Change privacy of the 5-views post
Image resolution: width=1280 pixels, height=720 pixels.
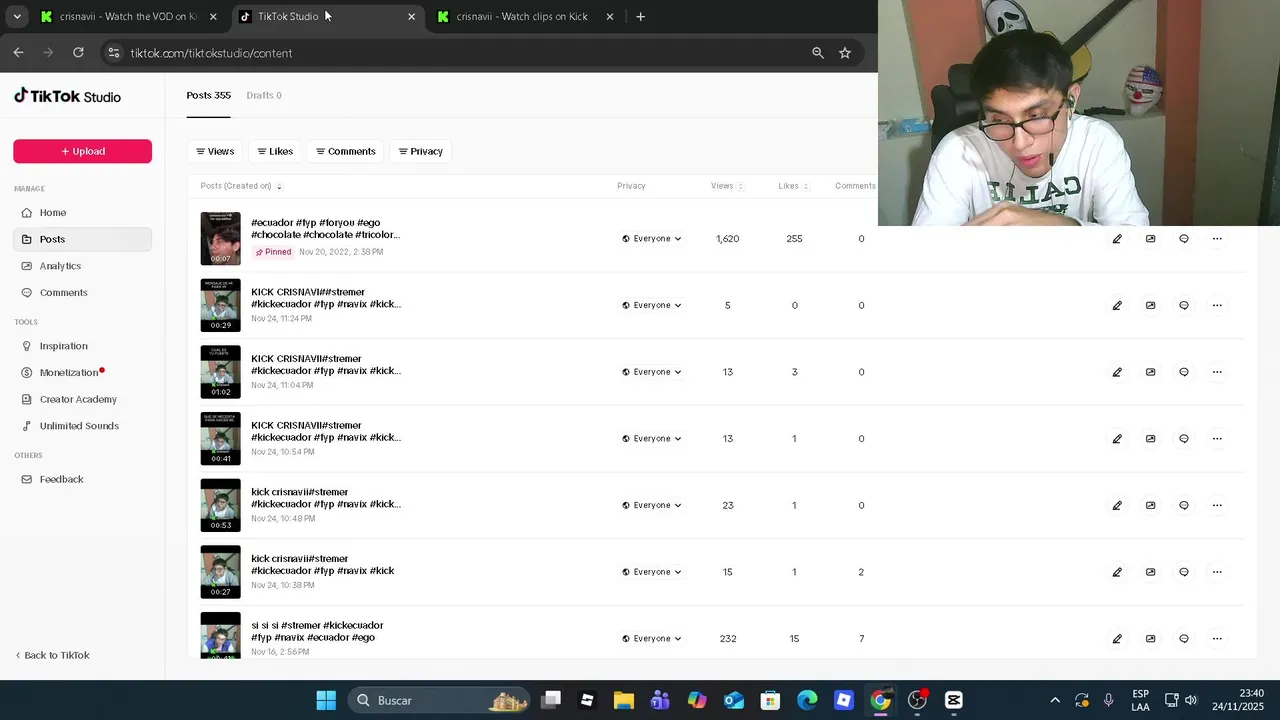point(652,305)
